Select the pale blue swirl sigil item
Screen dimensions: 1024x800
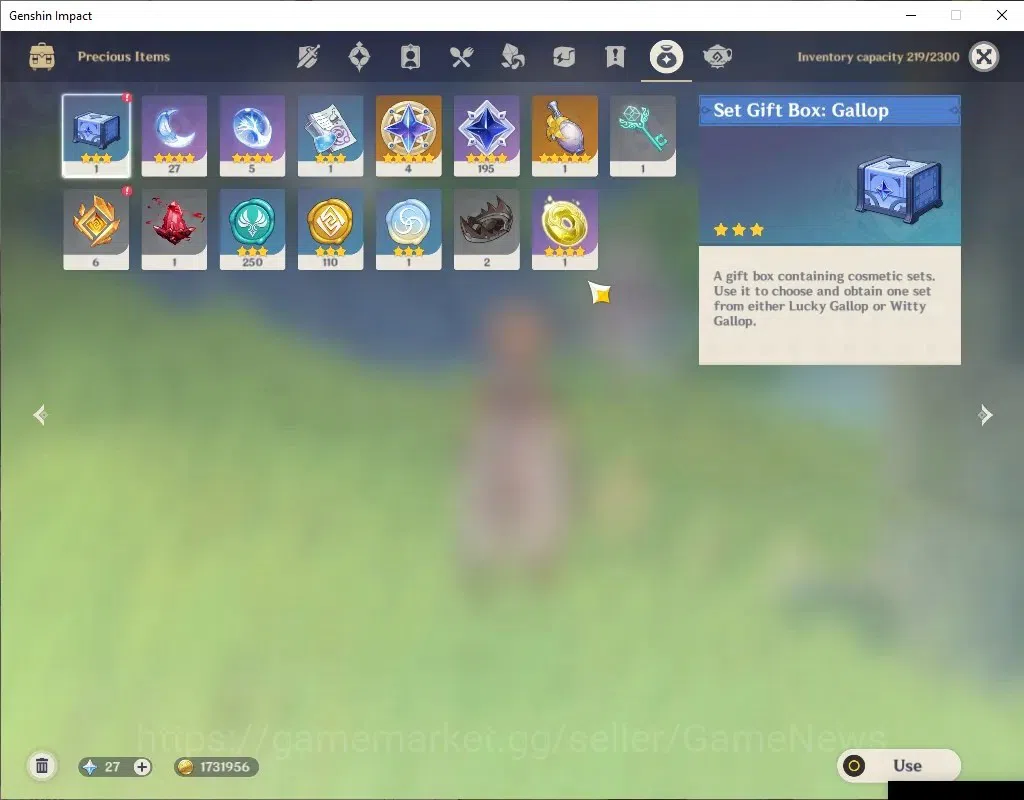pos(408,229)
